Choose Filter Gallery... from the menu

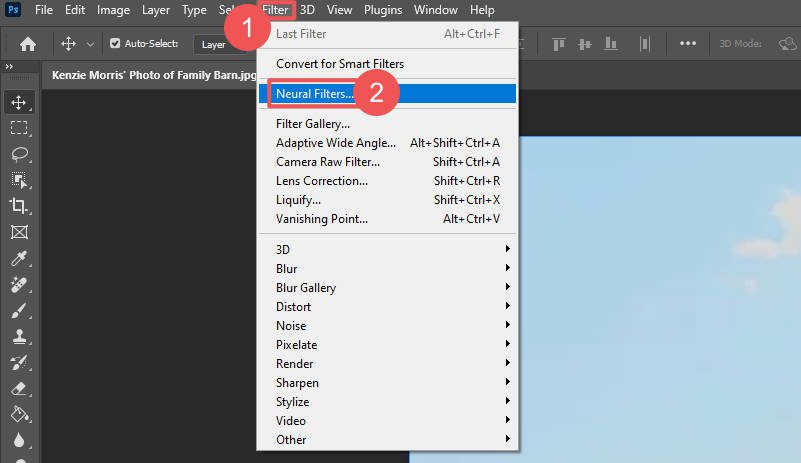(387, 124)
